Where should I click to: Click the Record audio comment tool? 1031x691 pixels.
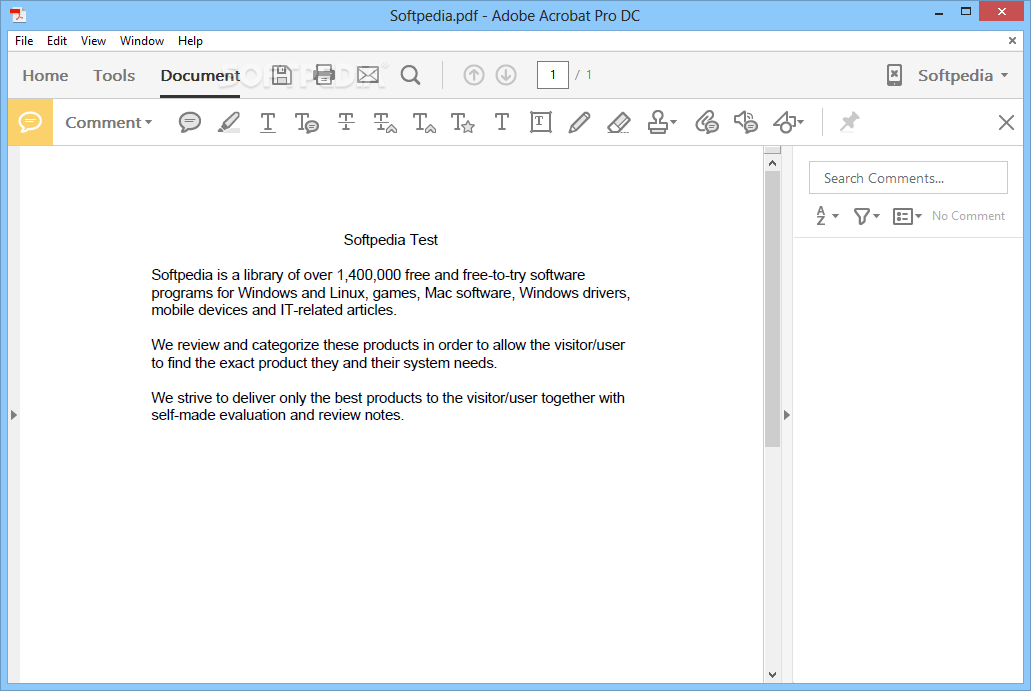tap(746, 122)
